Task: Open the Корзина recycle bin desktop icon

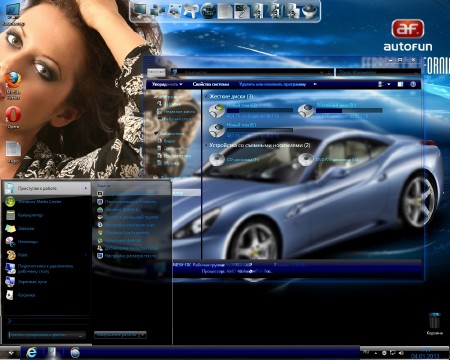Action: pyautogui.click(x=434, y=324)
